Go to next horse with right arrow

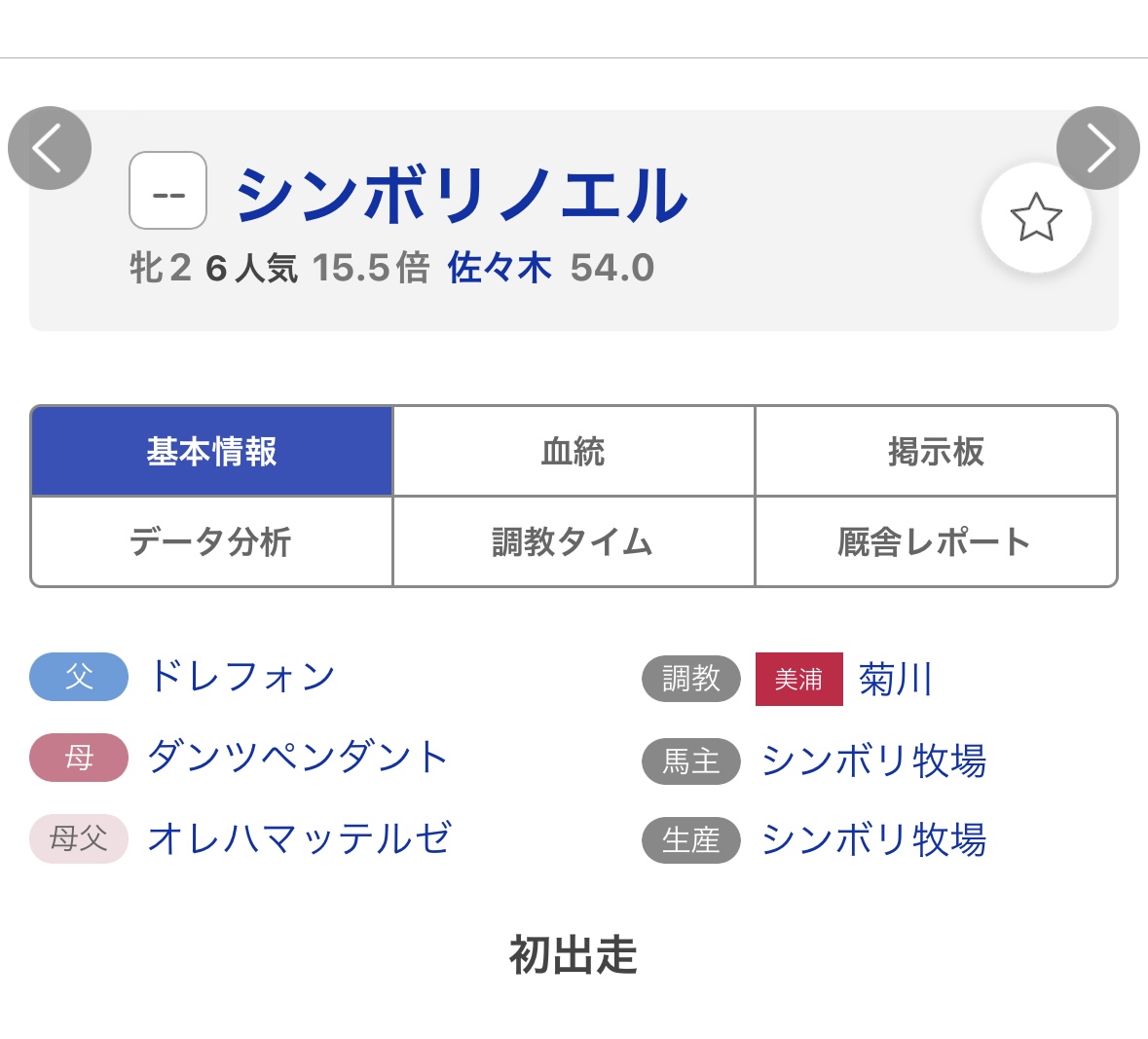[1097, 148]
